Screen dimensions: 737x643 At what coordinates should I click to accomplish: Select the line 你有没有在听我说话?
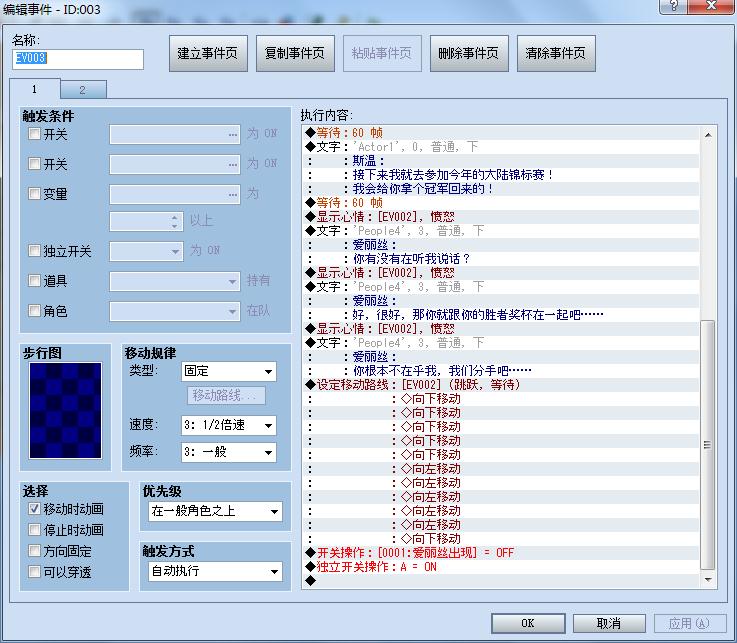click(502, 259)
